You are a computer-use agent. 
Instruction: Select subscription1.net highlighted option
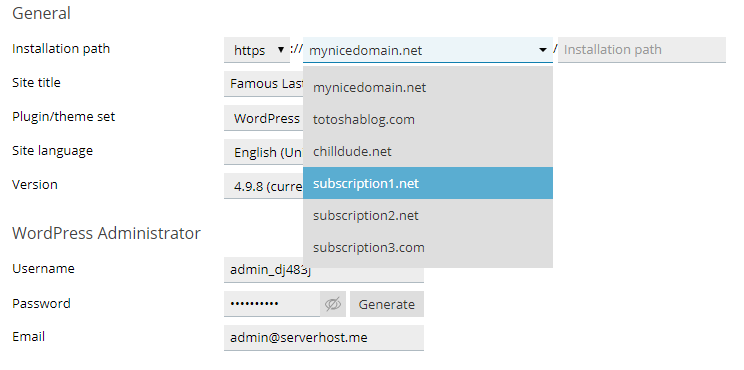click(428, 183)
